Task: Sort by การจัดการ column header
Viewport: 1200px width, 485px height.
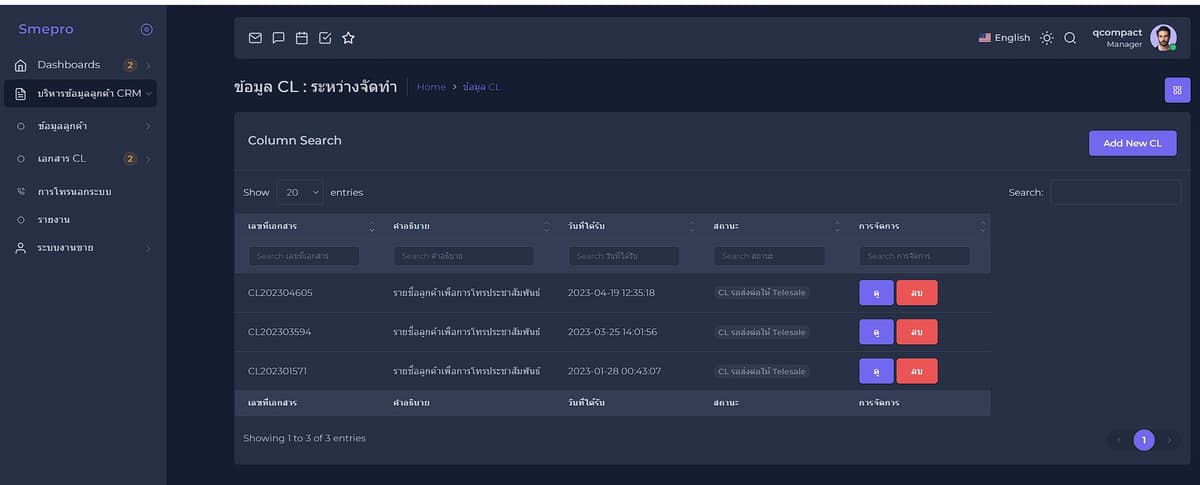Action: point(919,227)
